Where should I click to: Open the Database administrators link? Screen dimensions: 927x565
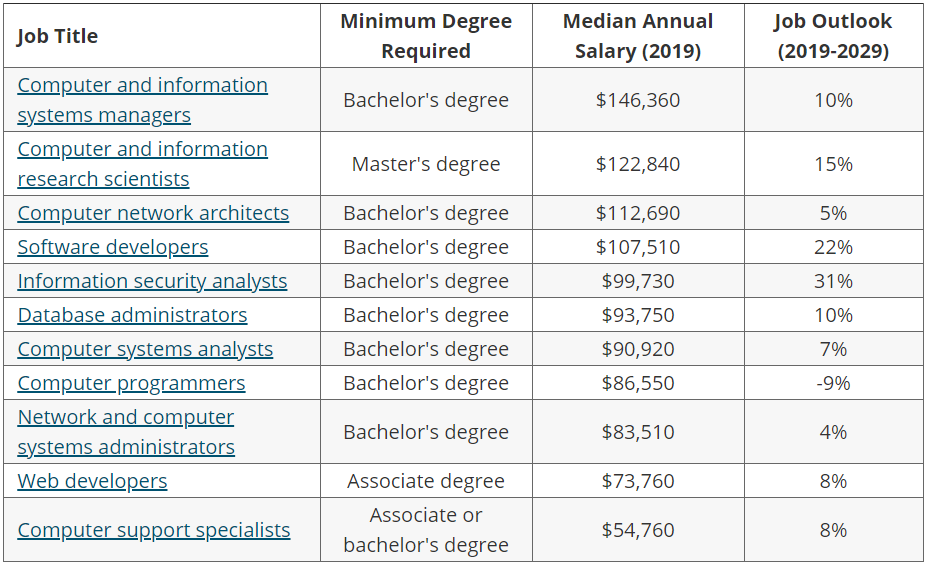coord(132,315)
